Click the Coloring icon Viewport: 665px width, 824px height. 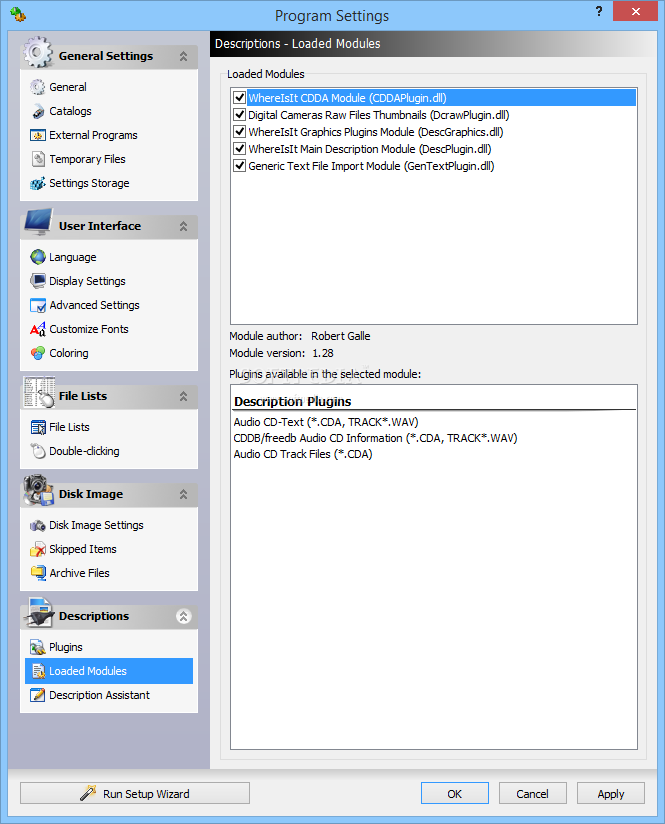[x=37, y=353]
